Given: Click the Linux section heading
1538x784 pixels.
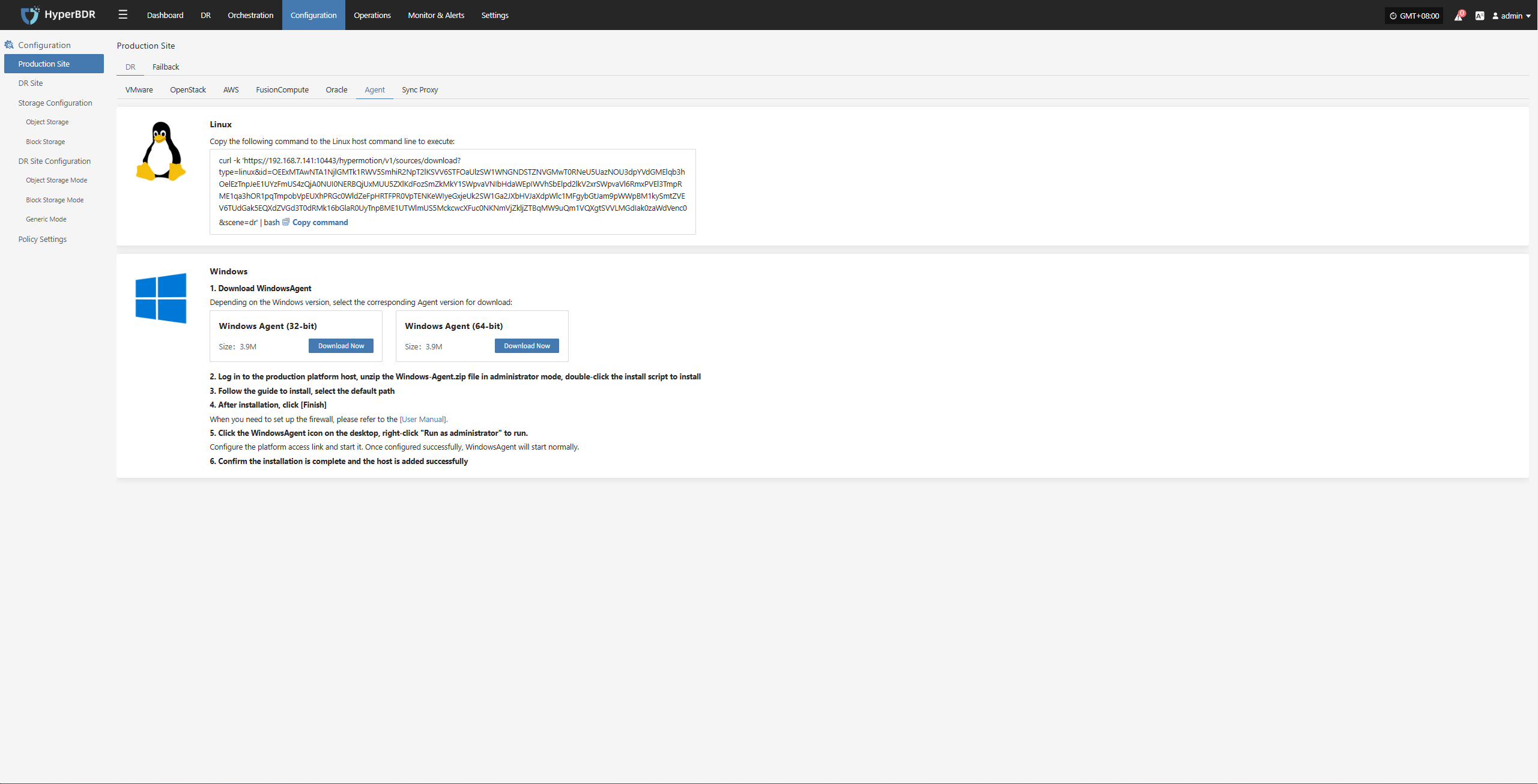Looking at the screenshot, I should tap(221, 124).
